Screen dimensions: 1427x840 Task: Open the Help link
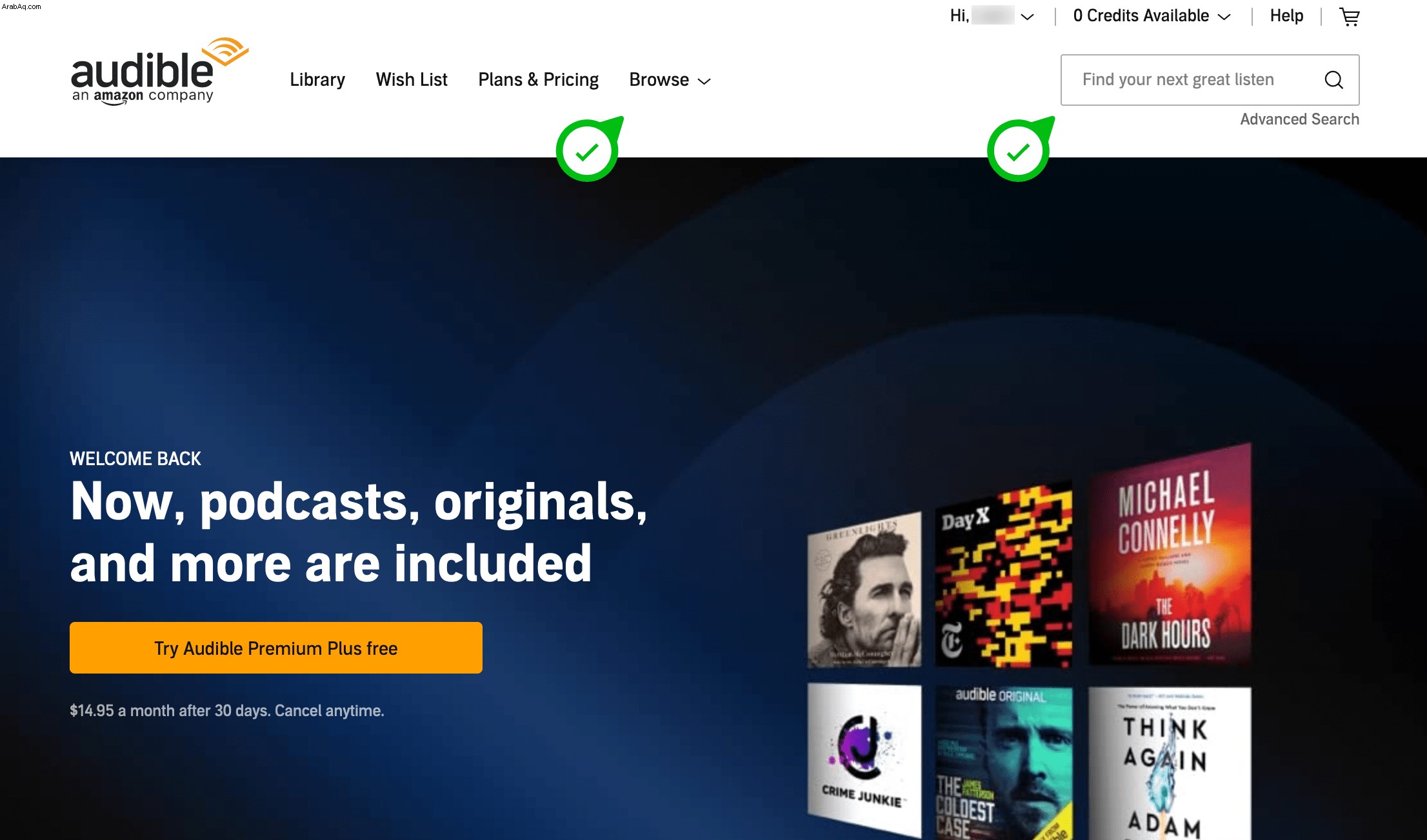pyautogui.click(x=1286, y=16)
